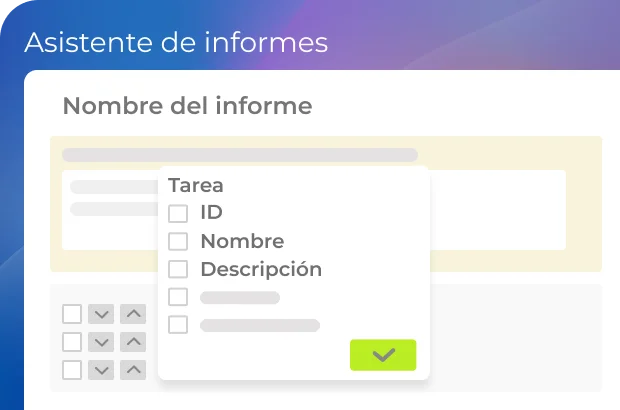Click the second row down arrow
Screen dimensions: 620x410
[101, 342]
